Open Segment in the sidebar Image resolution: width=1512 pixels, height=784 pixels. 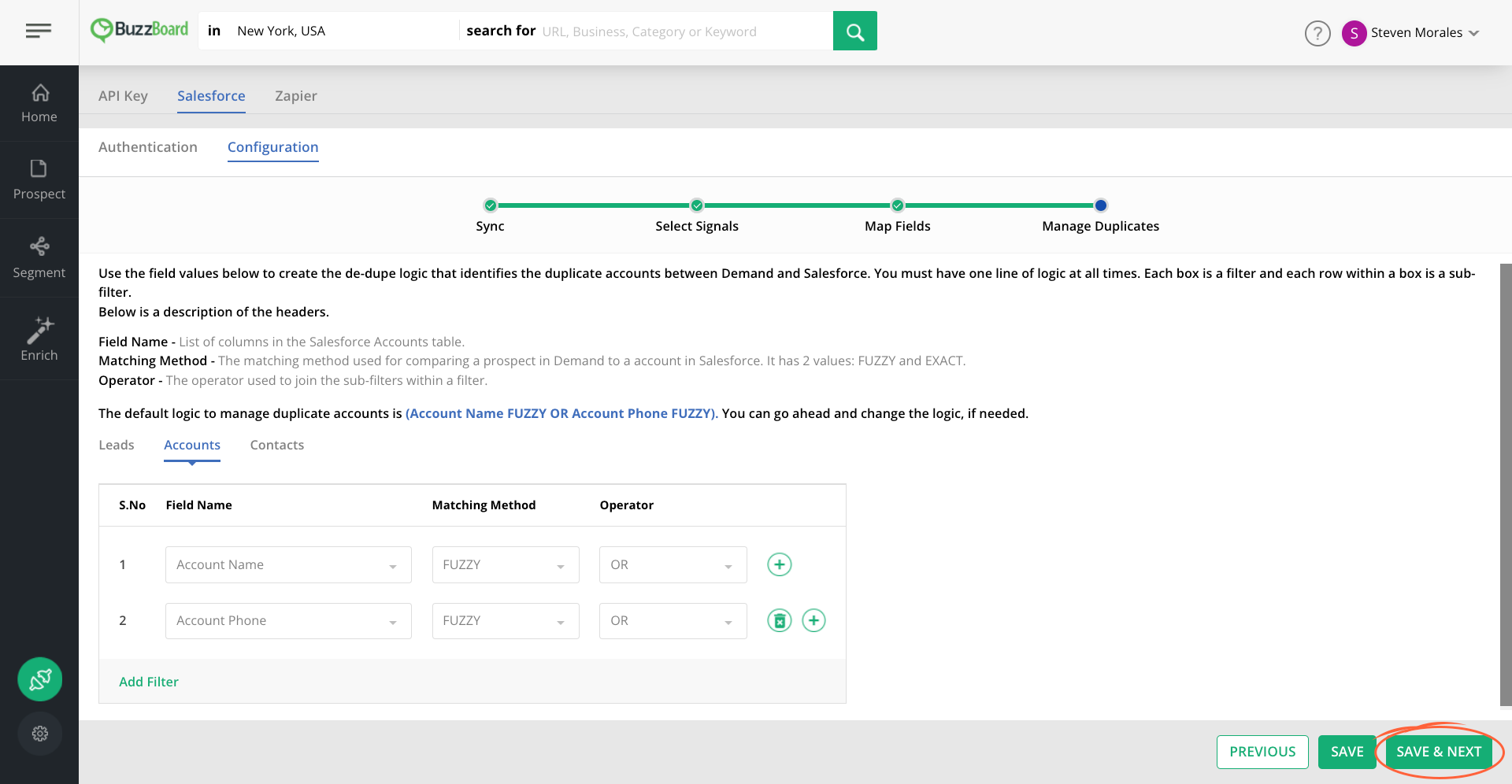[39, 258]
